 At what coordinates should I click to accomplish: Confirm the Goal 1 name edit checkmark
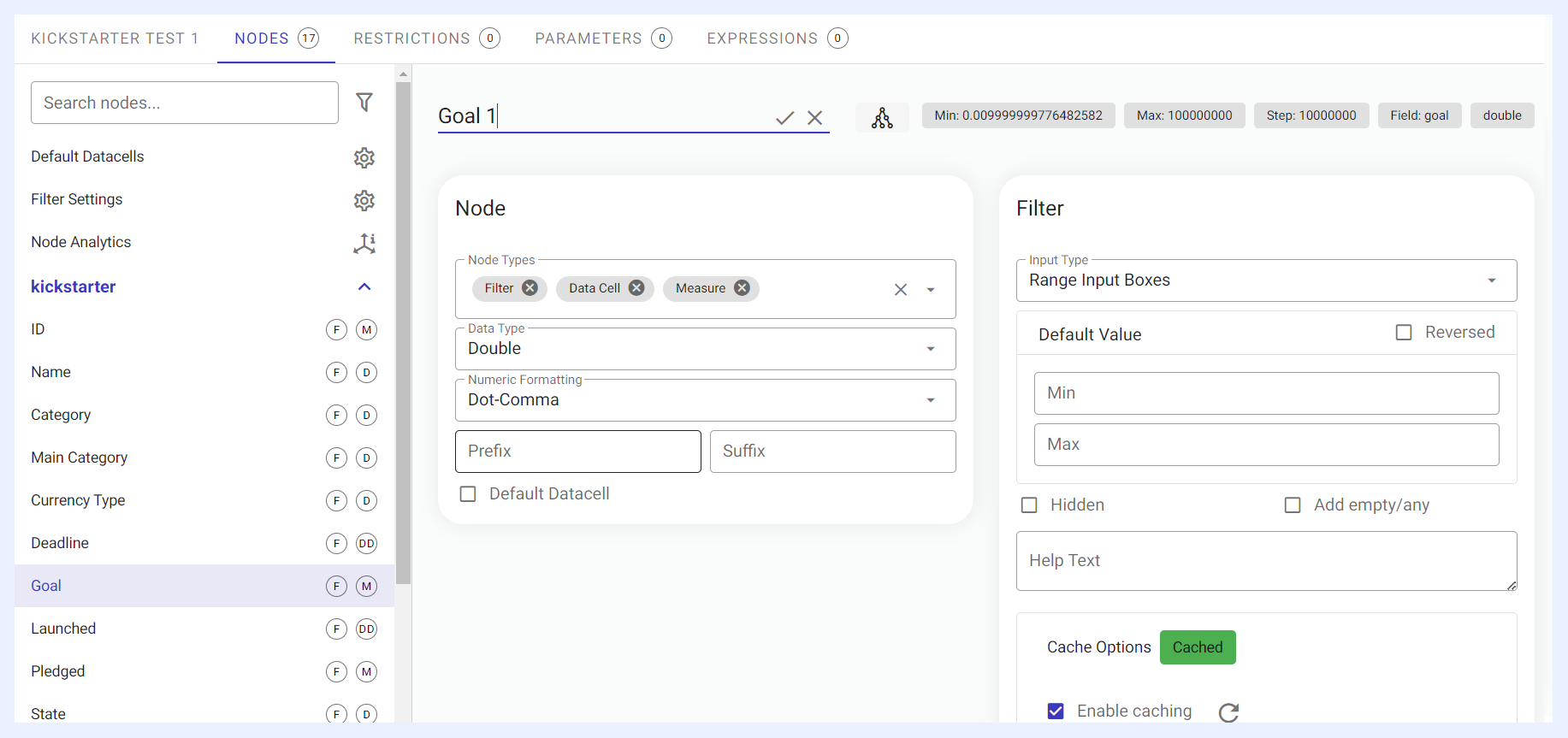point(784,118)
